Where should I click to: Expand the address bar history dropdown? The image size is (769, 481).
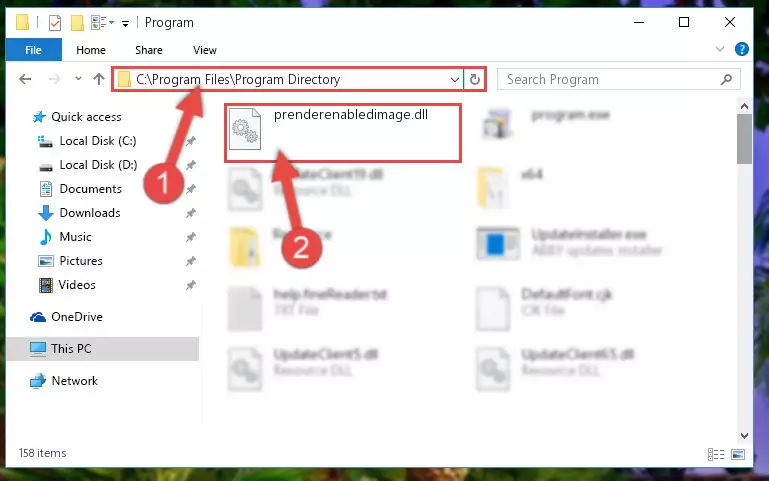point(455,79)
